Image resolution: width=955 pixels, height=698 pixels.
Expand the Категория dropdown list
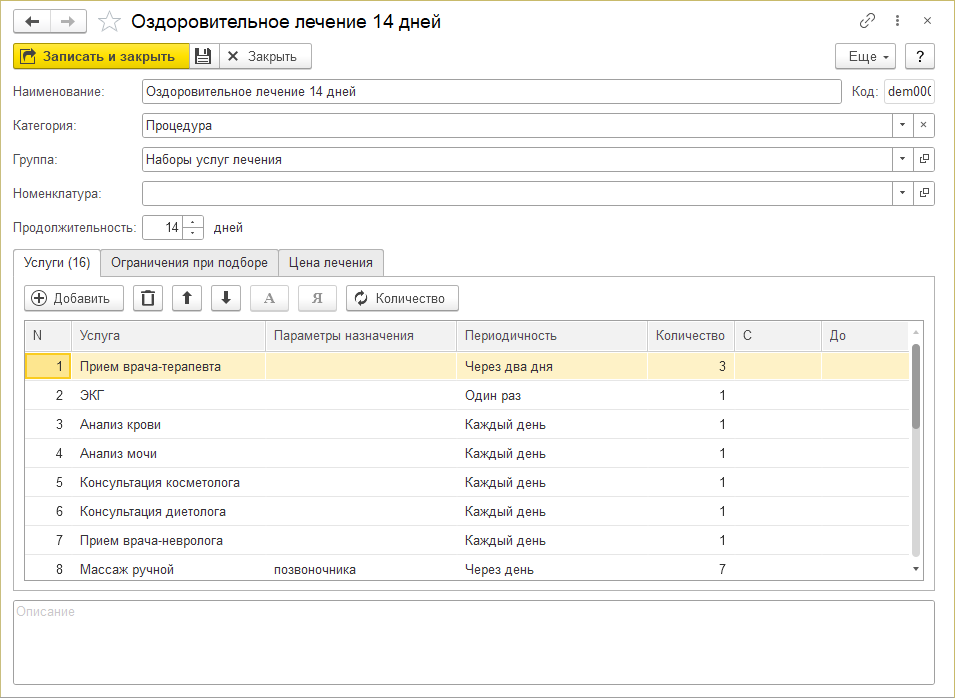coord(902,125)
